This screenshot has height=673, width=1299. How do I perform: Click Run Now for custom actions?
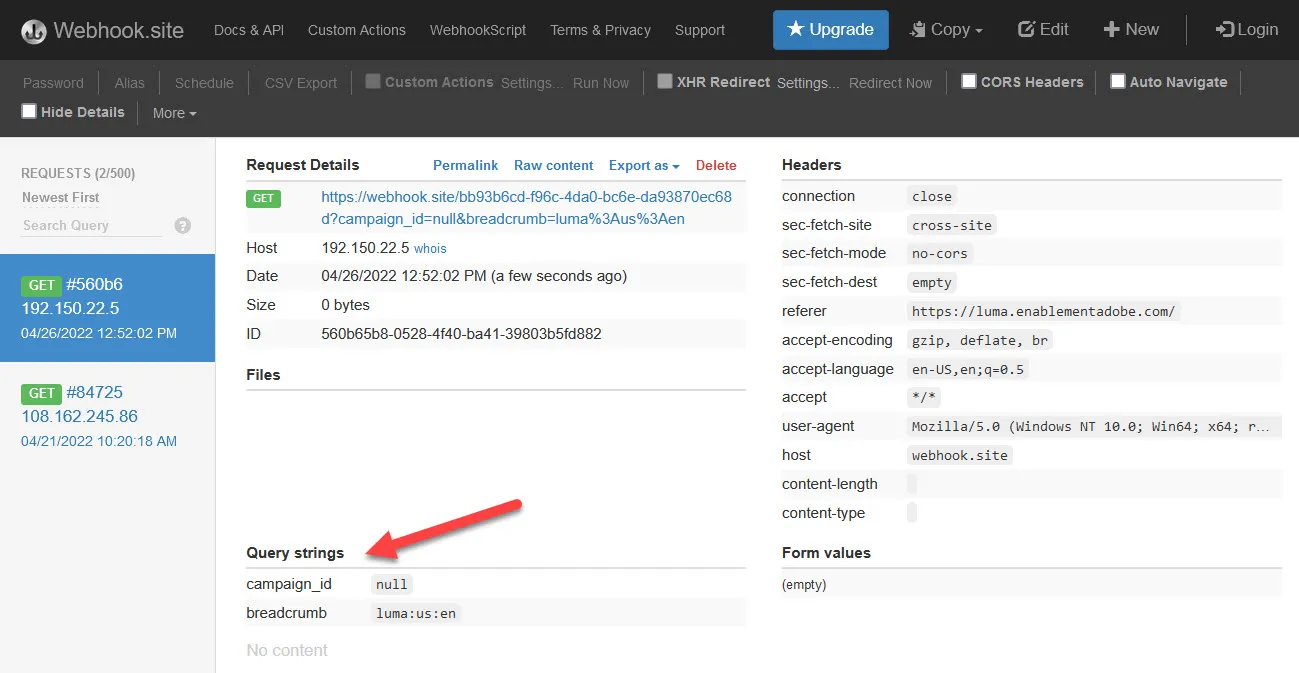coord(601,83)
